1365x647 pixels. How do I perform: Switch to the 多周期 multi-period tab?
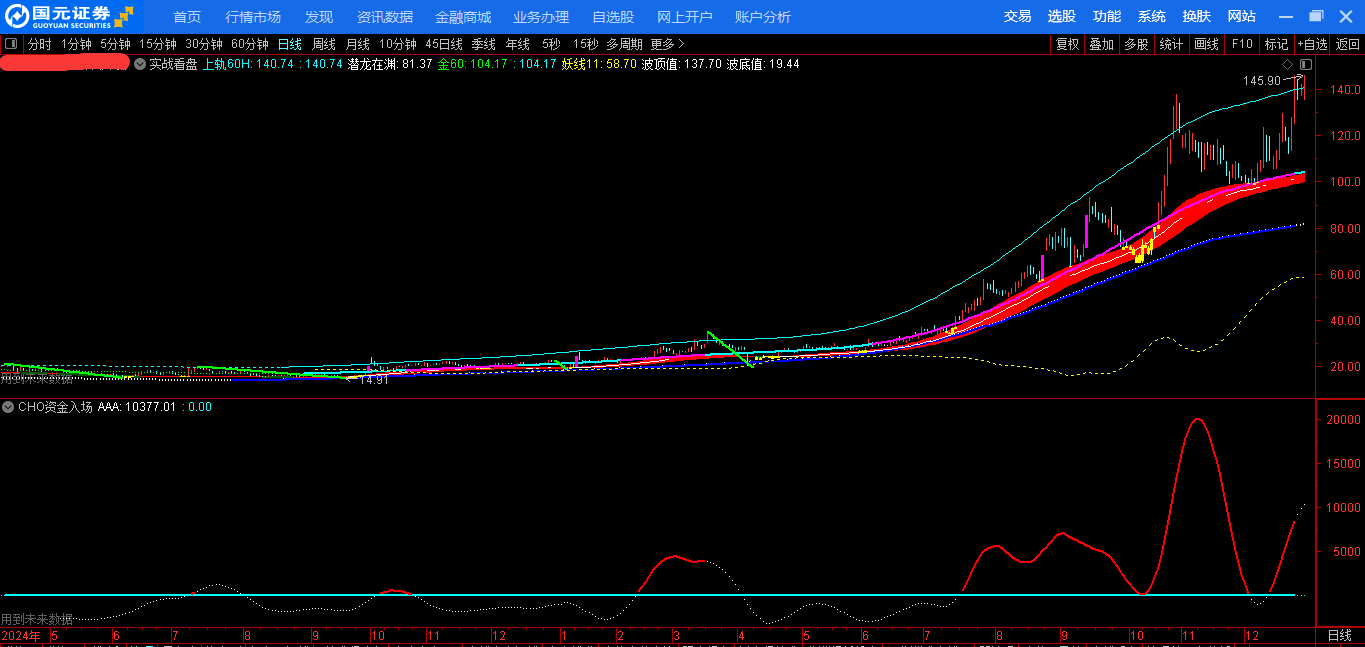(624, 44)
